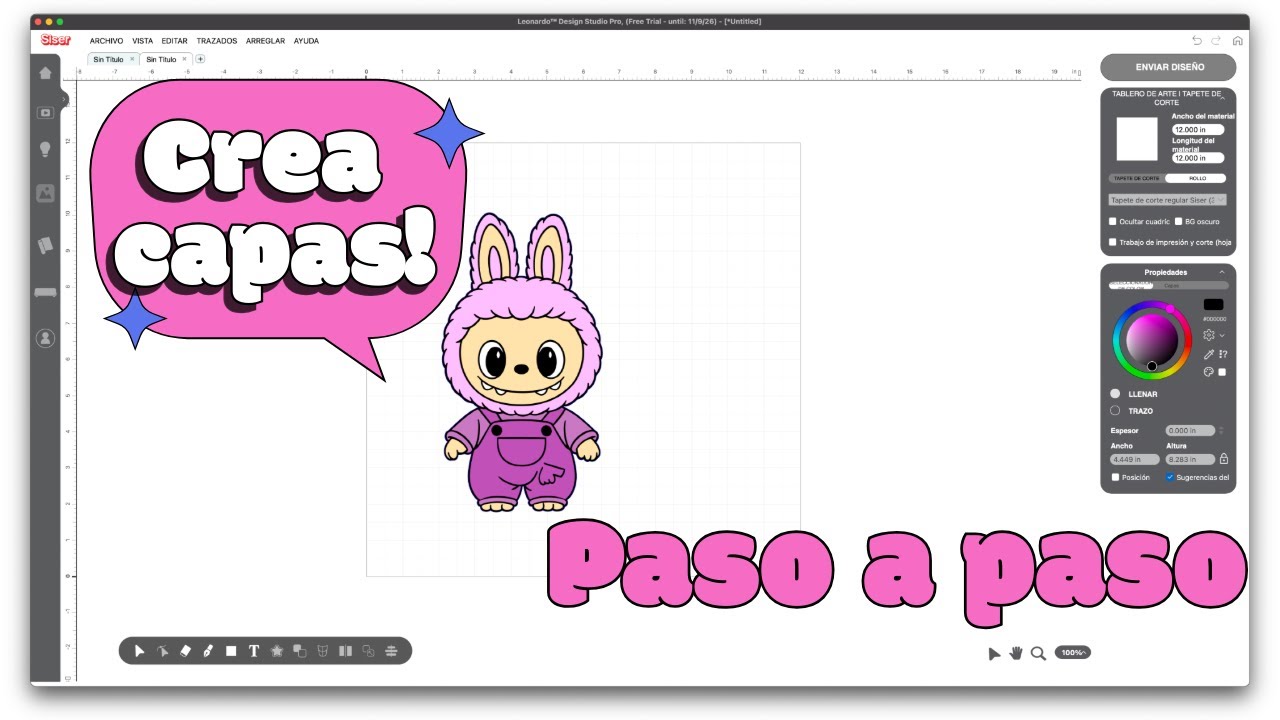Click the black color swatch #000000

click(x=1213, y=304)
